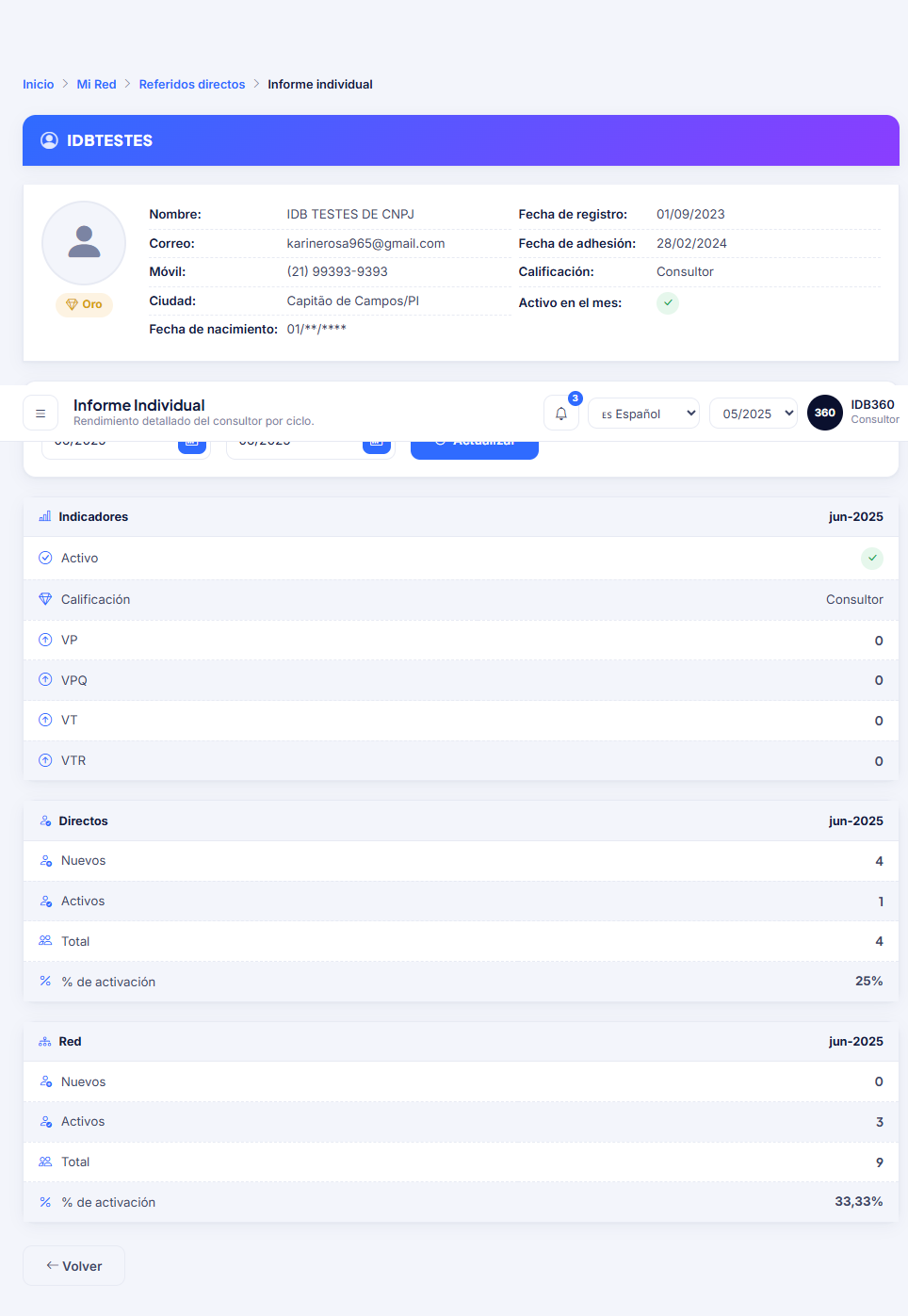
Task: Click the percent icon in Directos section
Action: click(45, 981)
